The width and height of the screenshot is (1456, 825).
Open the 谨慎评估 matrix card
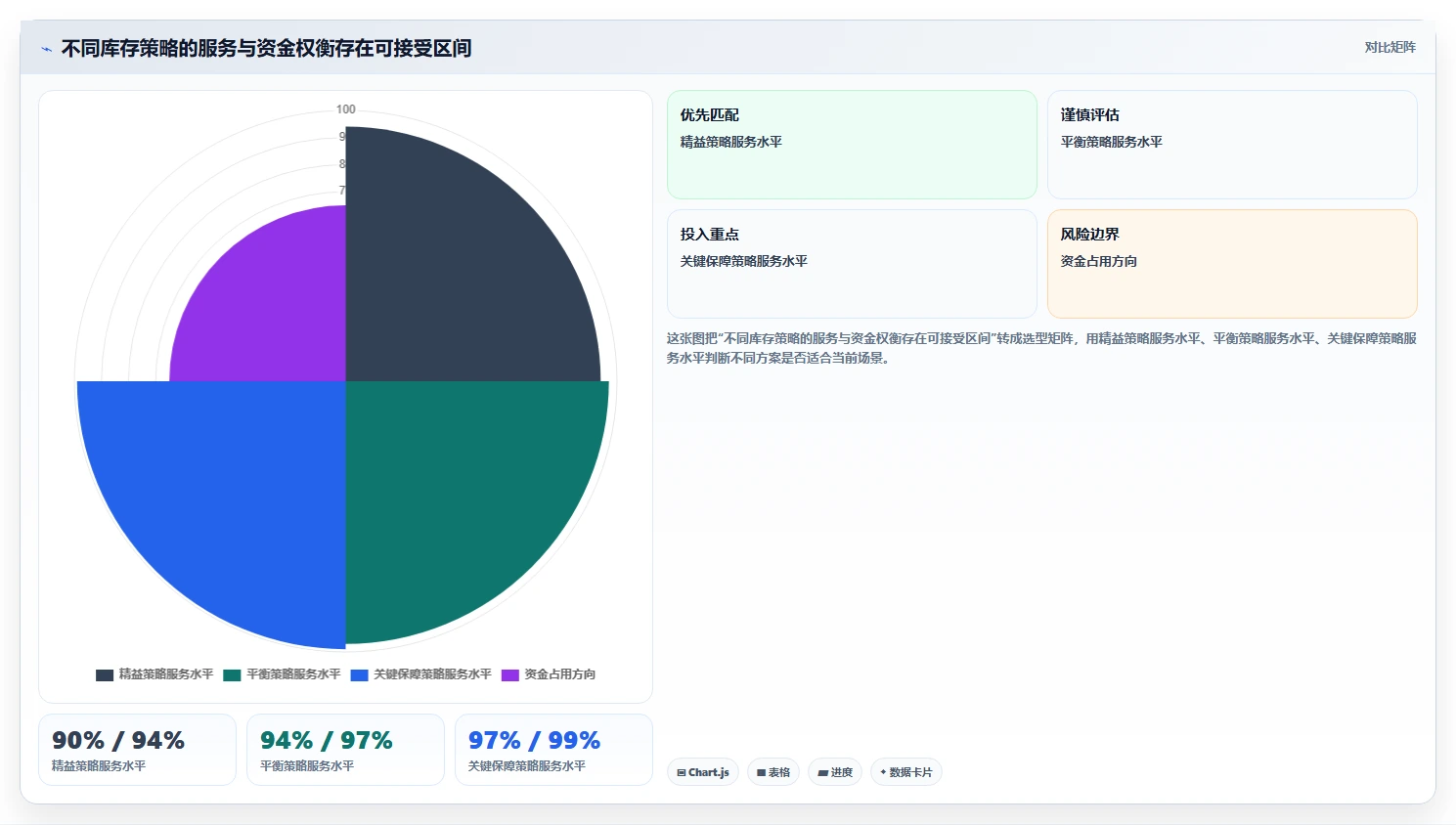coord(1232,145)
